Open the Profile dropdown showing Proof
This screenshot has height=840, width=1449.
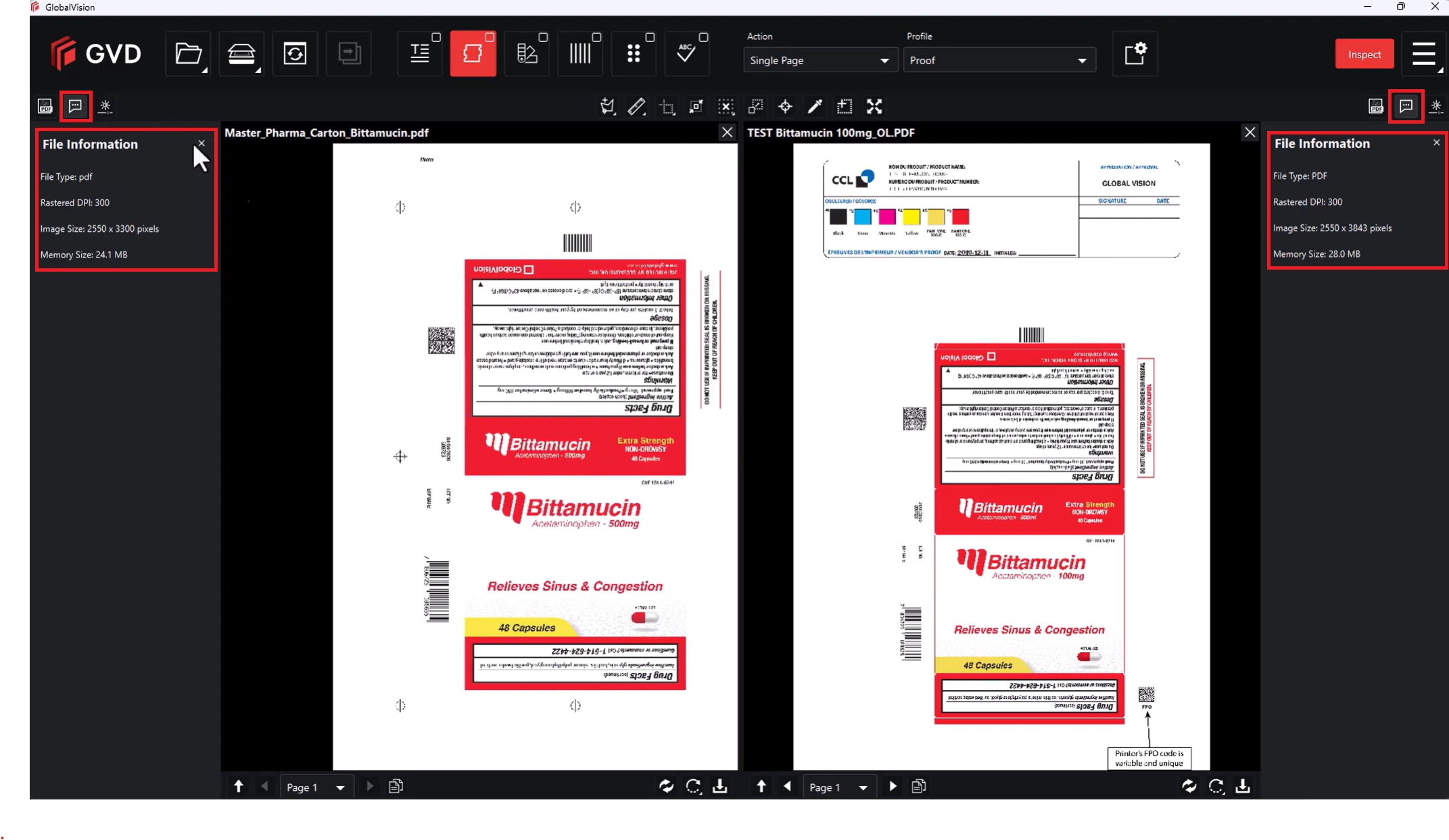(998, 60)
